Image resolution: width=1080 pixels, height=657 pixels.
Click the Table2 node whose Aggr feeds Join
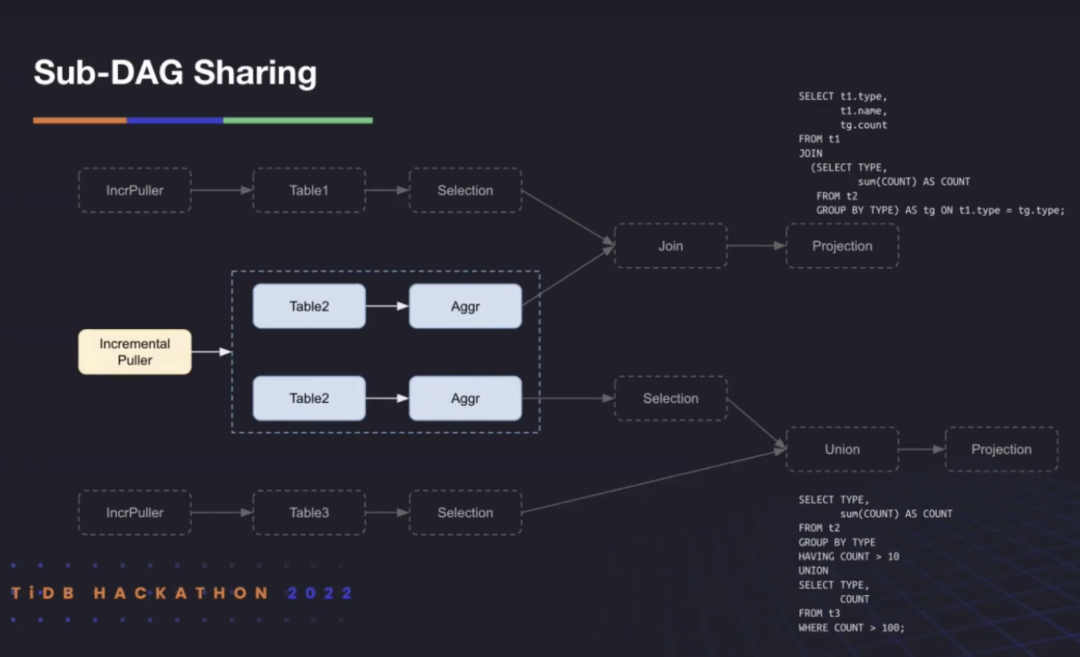(x=309, y=306)
